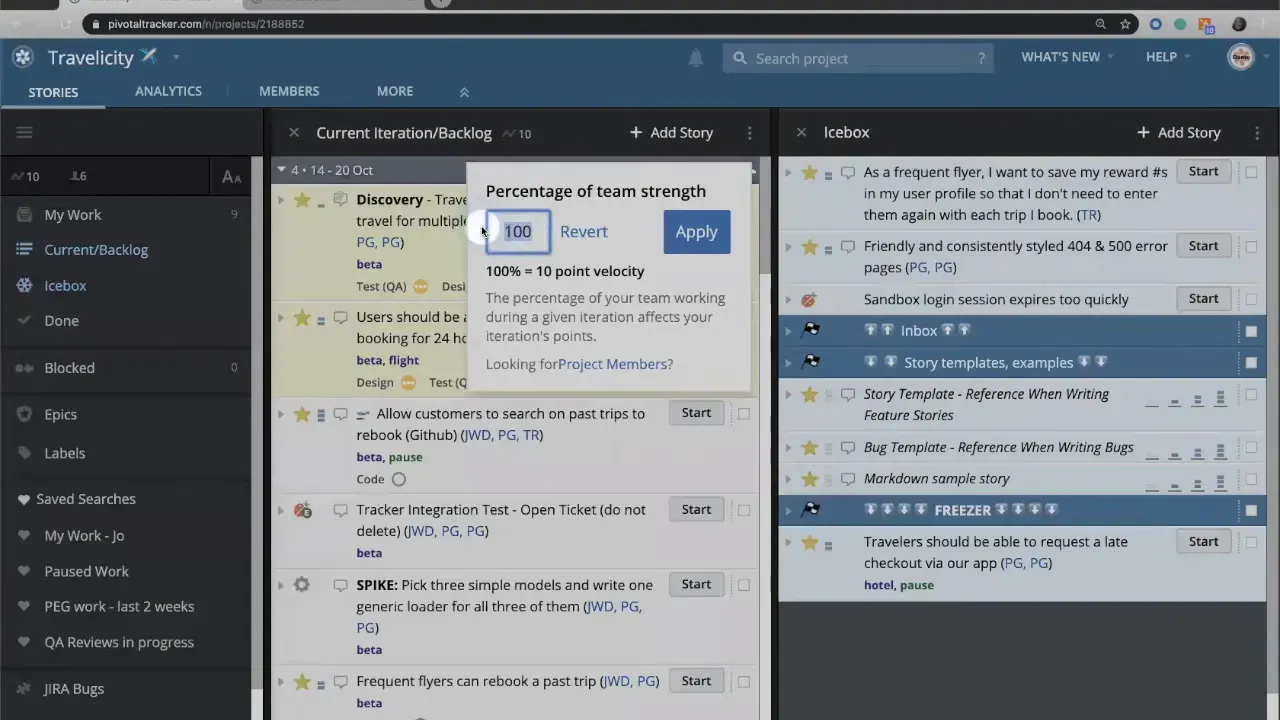This screenshot has height=720, width=1280.
Task: Open the Project Members link
Action: [x=615, y=364]
